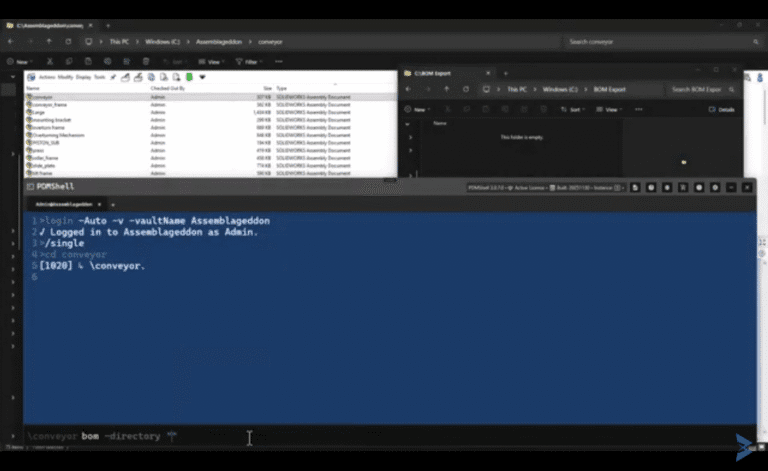Open the View dropdown in BOM Export window

click(609, 110)
